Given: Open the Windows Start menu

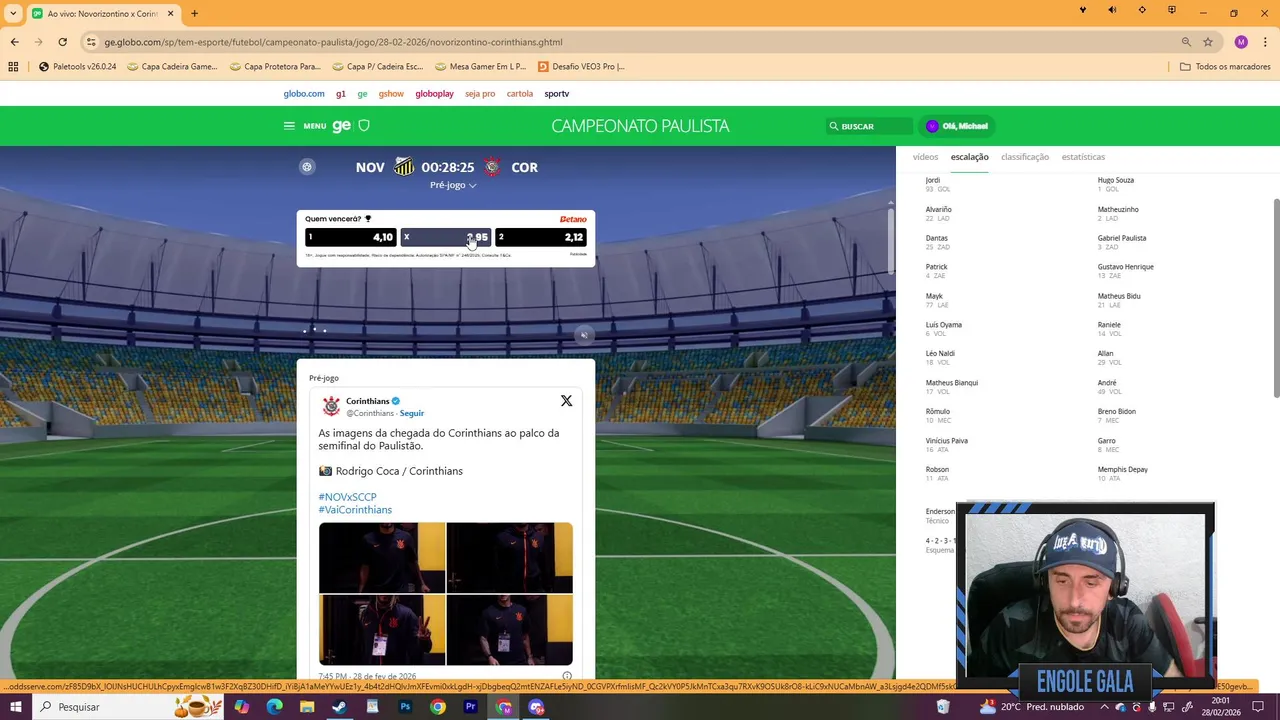Looking at the screenshot, I should tap(15, 707).
